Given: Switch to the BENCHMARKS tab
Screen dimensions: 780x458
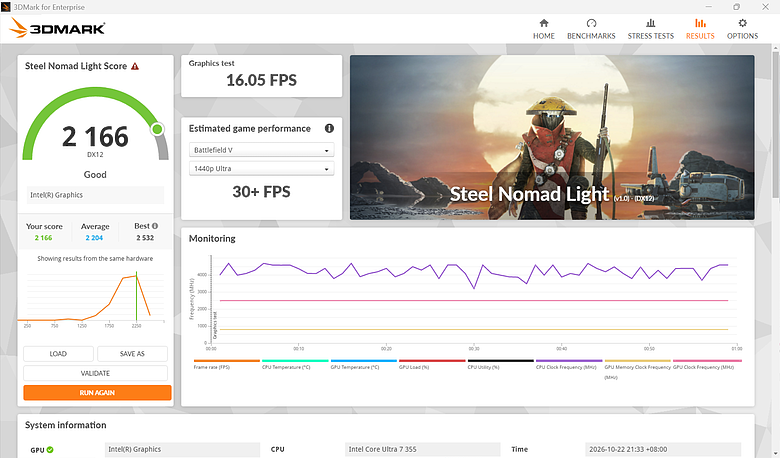Looking at the screenshot, I should [591, 29].
